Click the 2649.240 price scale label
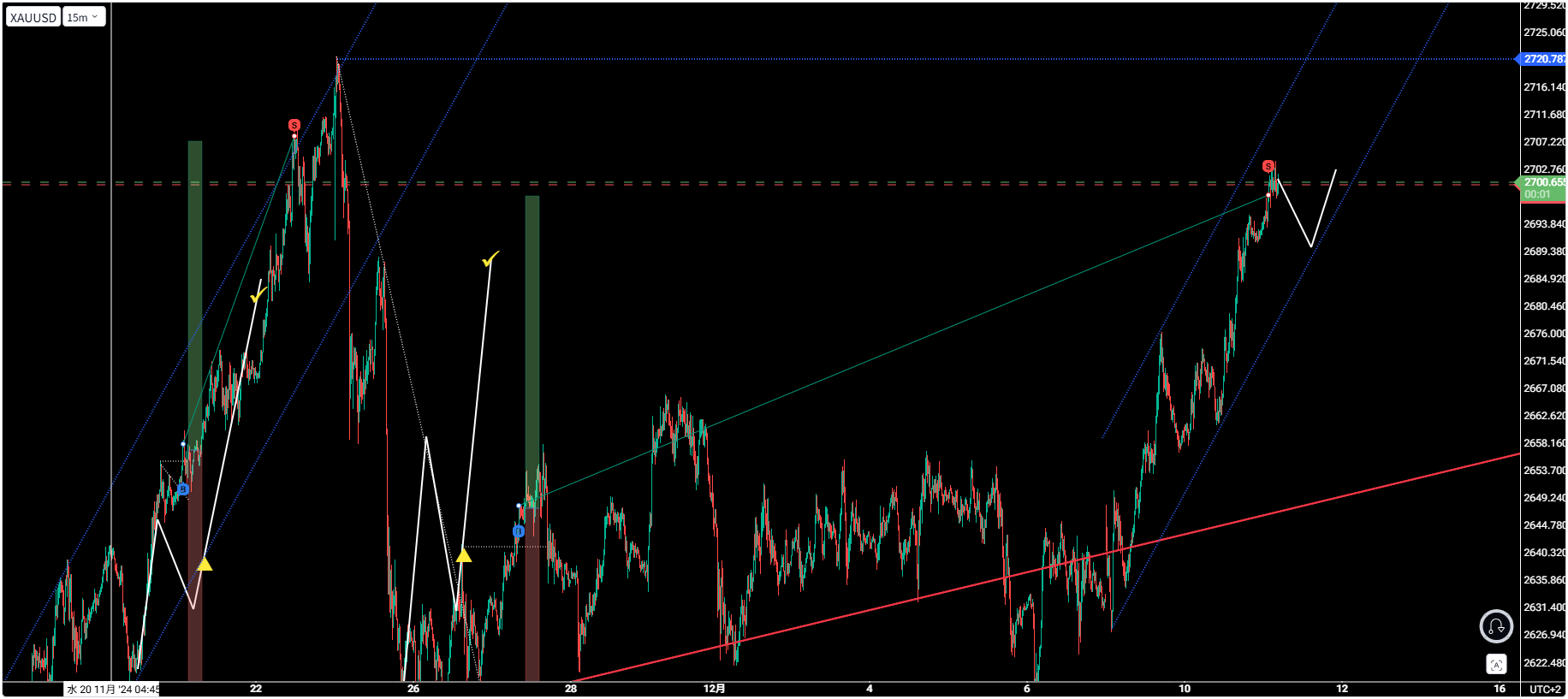Screen dimensions: 1568x699 [1544, 498]
